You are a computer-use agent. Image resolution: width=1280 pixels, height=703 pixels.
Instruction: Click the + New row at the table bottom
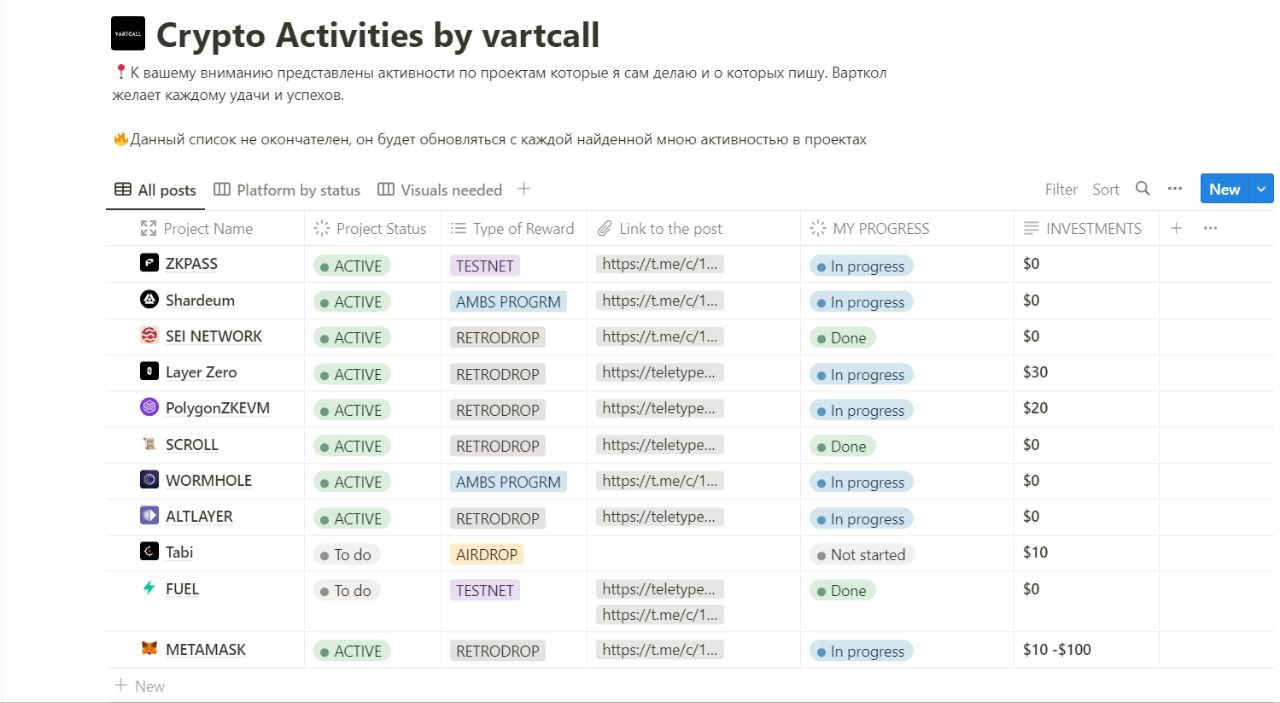pos(140,686)
